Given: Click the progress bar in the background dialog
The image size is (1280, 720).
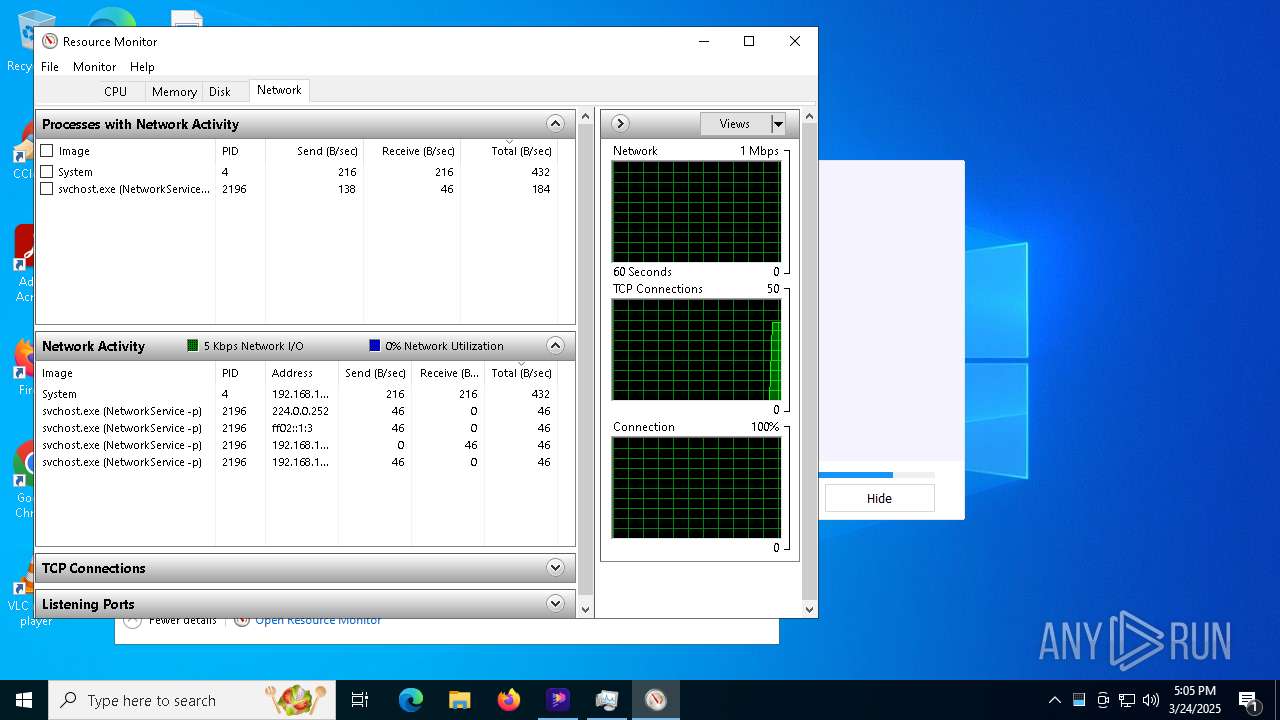Looking at the screenshot, I should tap(877, 475).
